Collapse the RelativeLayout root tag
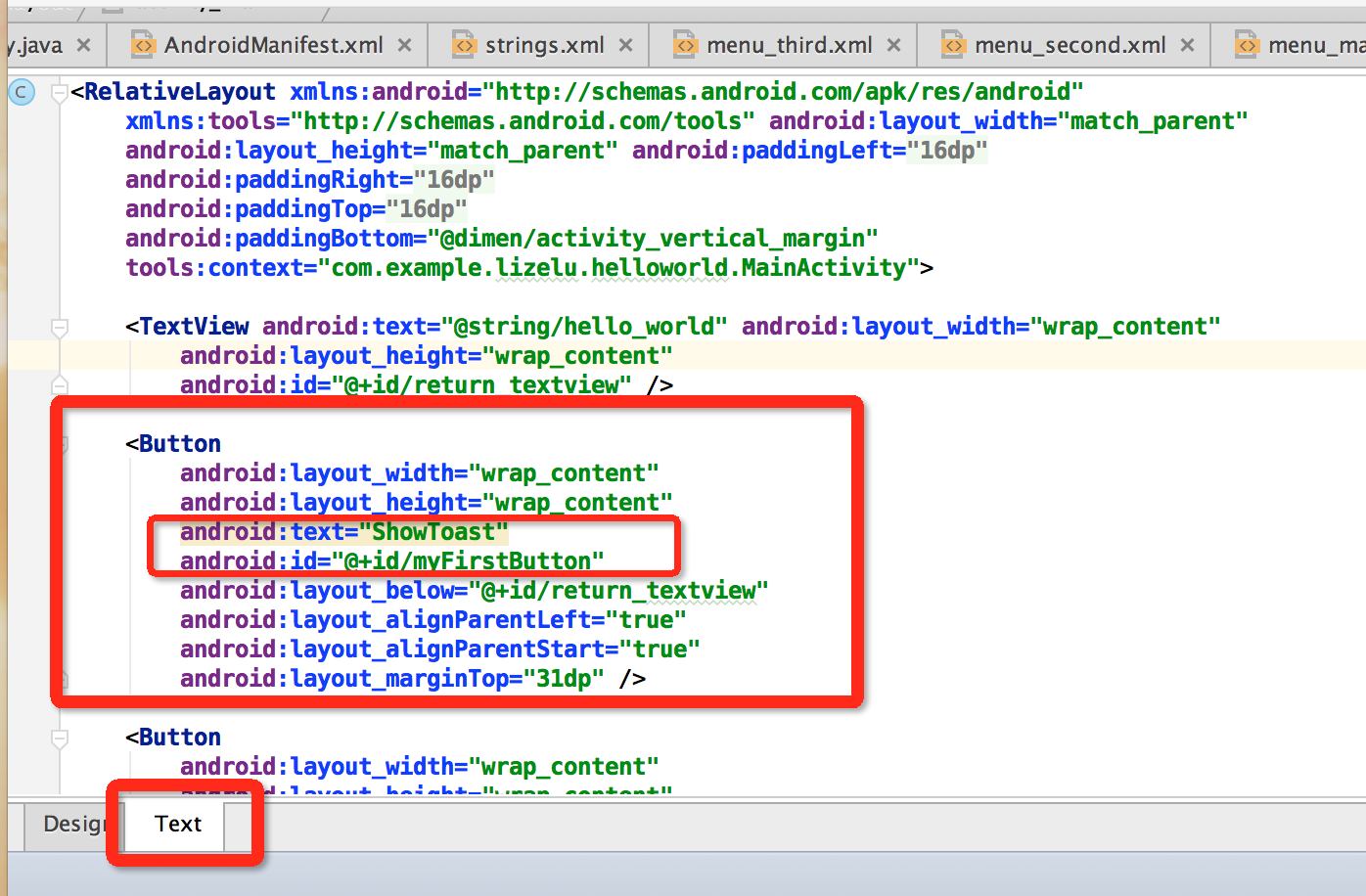Screen dimensions: 1366x896 (x=60, y=93)
